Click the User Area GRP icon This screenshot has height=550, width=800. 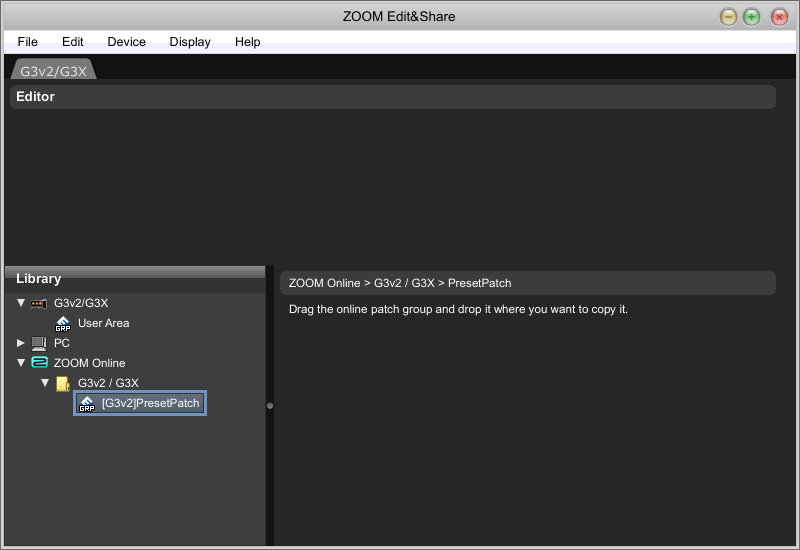coord(63,323)
